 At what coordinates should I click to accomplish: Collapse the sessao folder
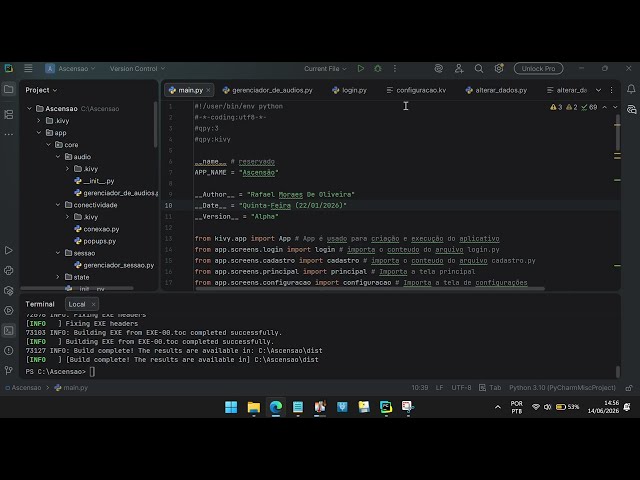pyautogui.click(x=58, y=253)
